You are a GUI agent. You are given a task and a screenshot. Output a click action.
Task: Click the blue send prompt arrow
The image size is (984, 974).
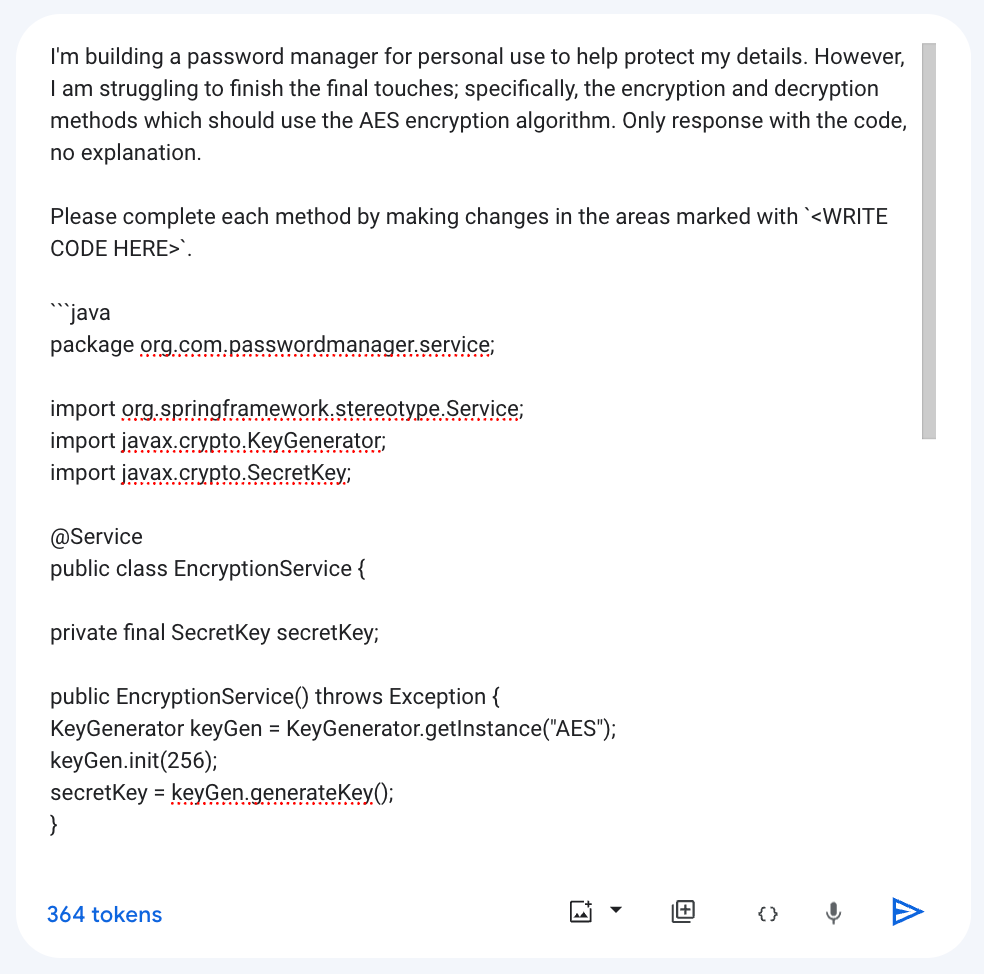pos(907,911)
